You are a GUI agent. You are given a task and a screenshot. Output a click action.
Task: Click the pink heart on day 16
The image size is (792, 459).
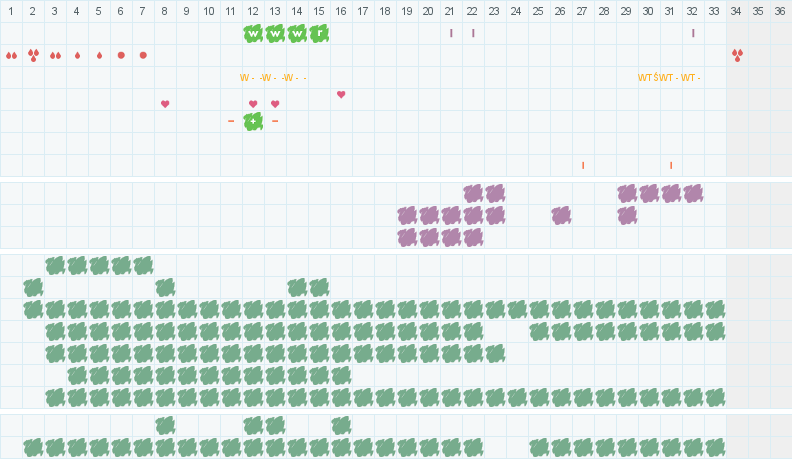click(x=341, y=95)
